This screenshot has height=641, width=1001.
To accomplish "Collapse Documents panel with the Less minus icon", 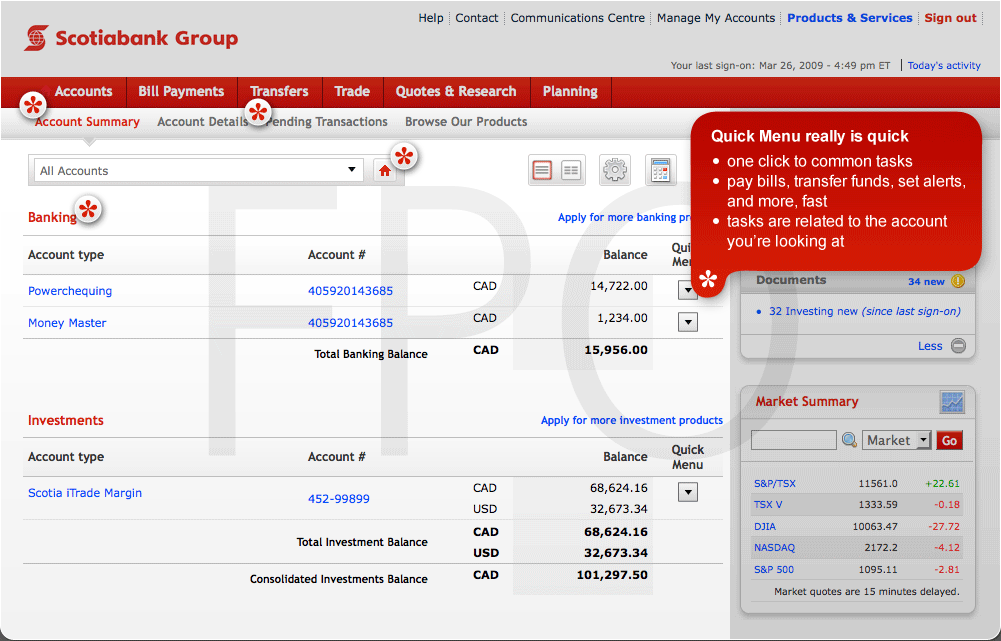I will pyautogui.click(x=958, y=346).
